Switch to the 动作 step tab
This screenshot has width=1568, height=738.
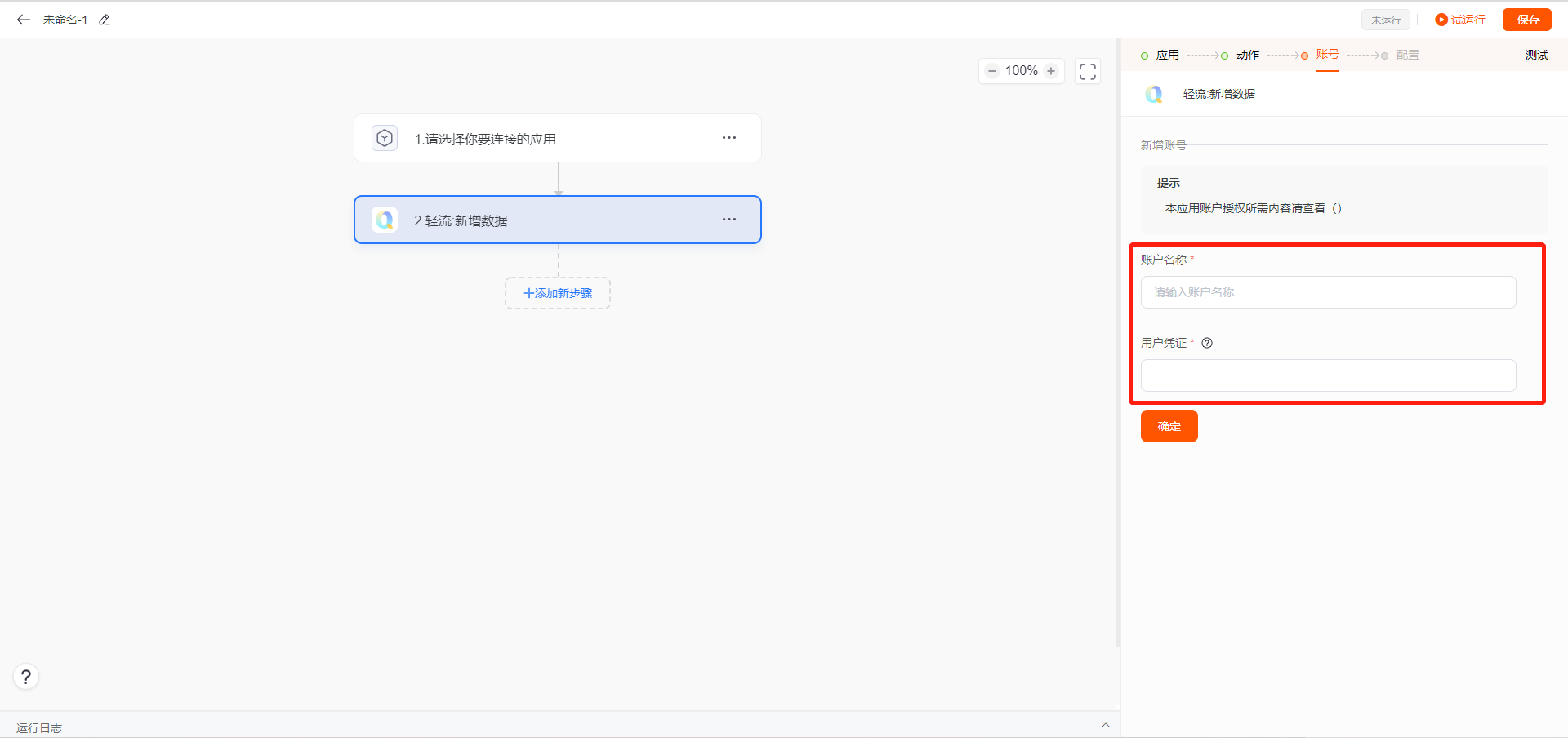coord(1247,55)
